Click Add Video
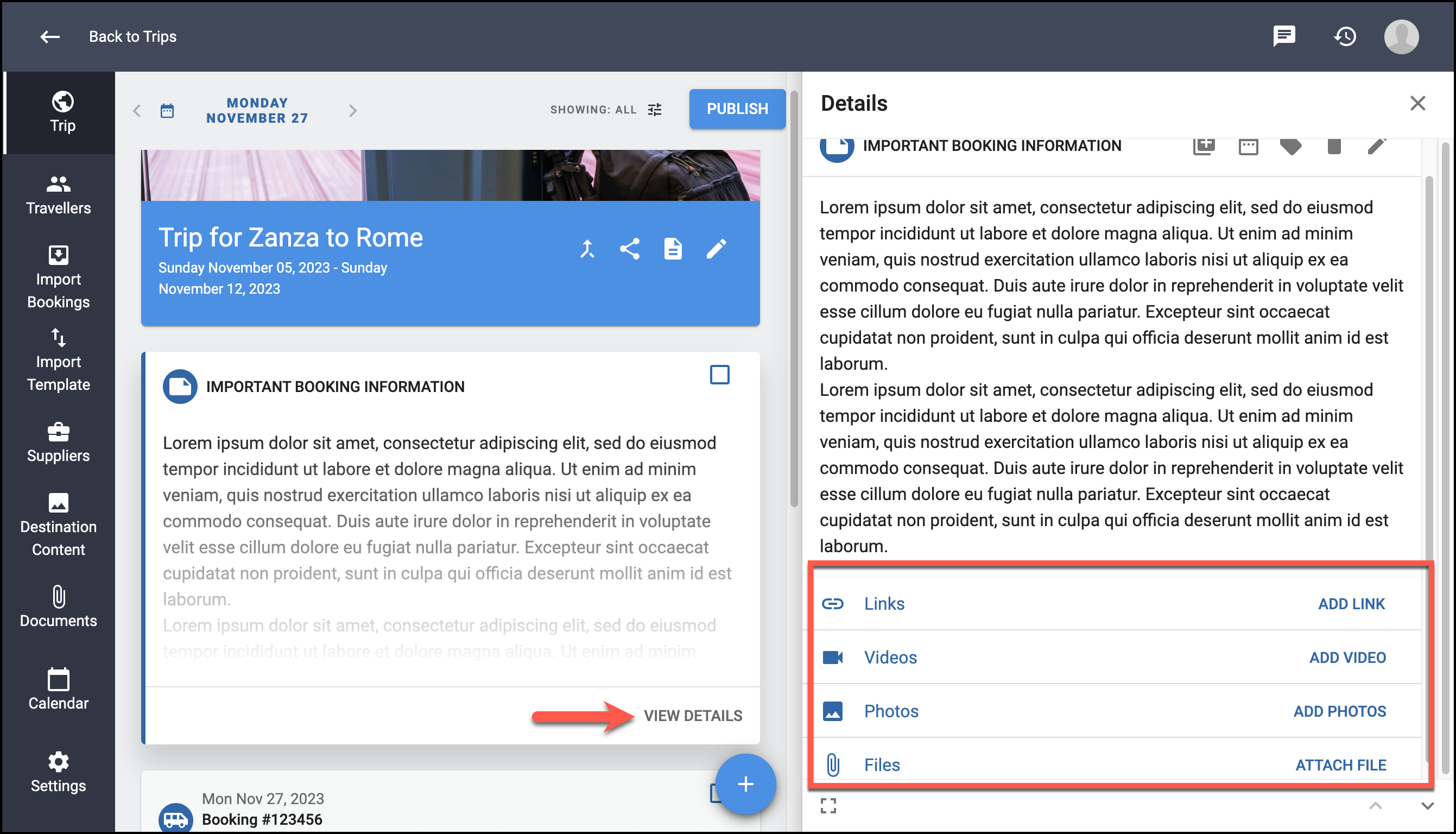This screenshot has height=834, width=1456. (1347, 658)
